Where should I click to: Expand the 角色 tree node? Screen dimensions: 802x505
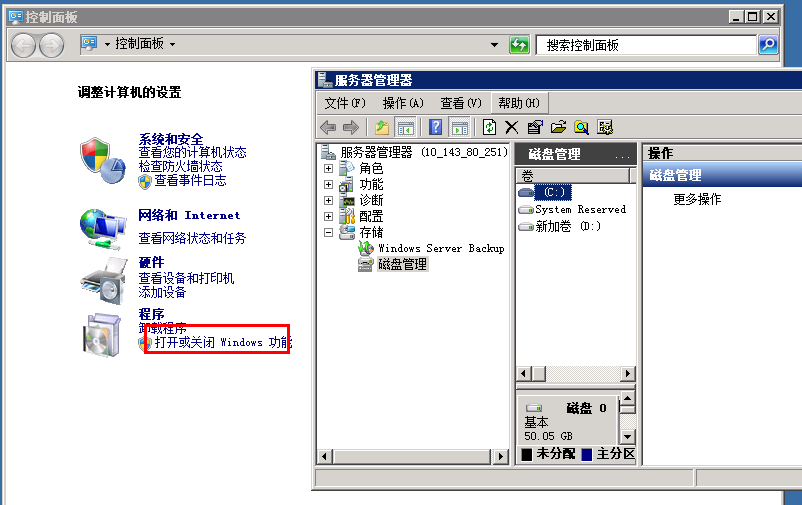(328, 168)
